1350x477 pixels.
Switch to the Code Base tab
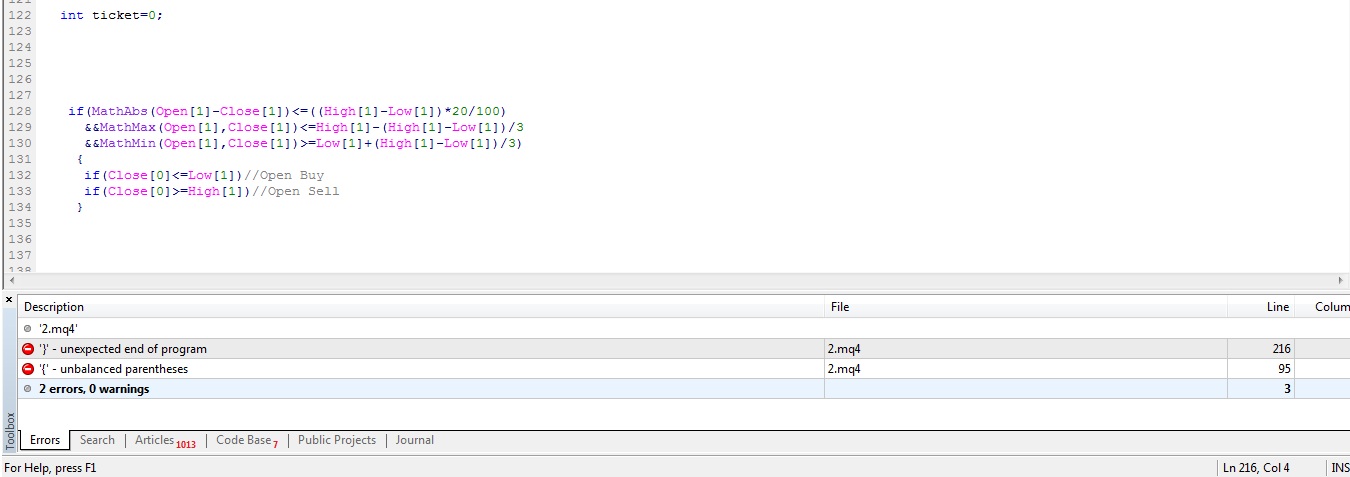coord(246,440)
